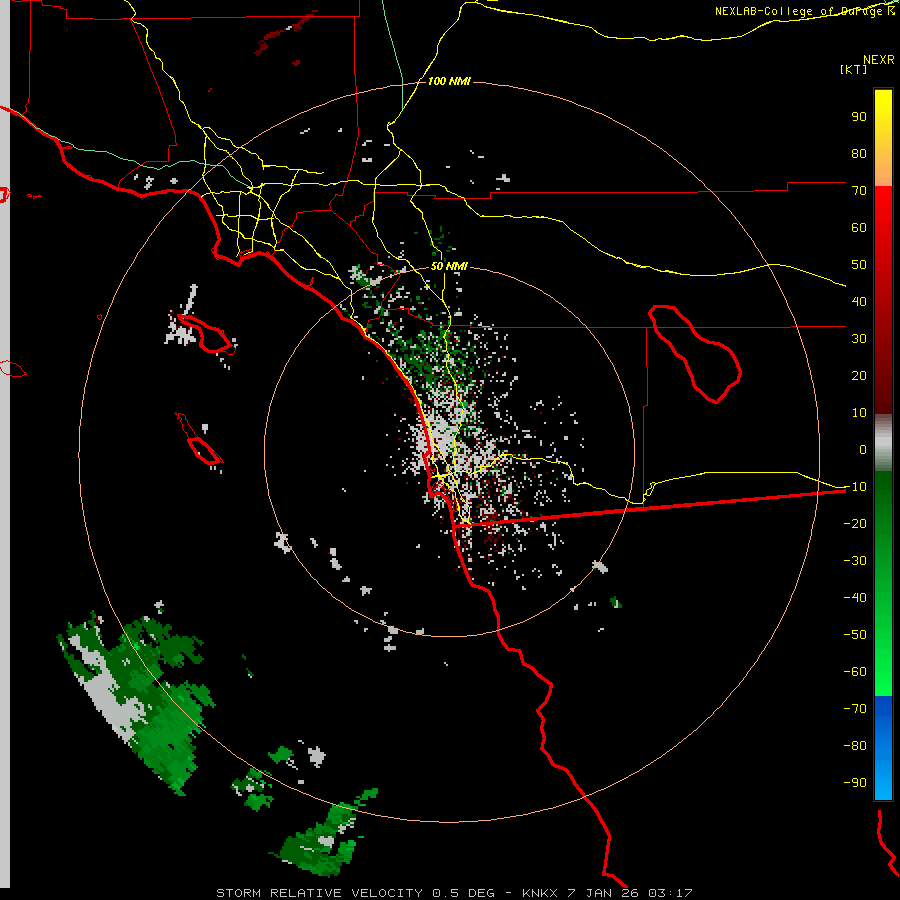Click the Storm Relative Velocity caption at bottom
The image size is (900, 900).
pyautogui.click(x=454, y=893)
